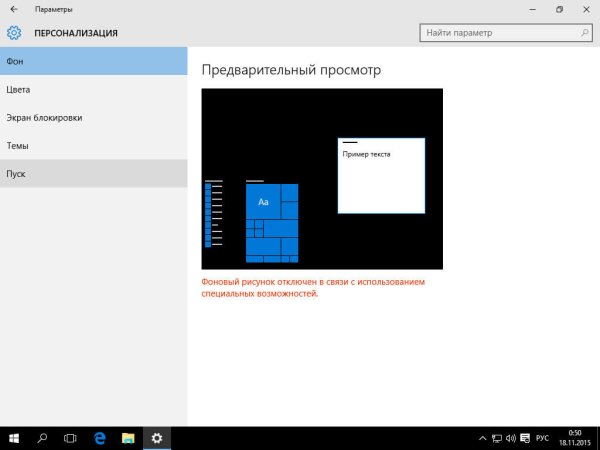Open the Цвета section
Screen dimensions: 600x450
pos(93,89)
